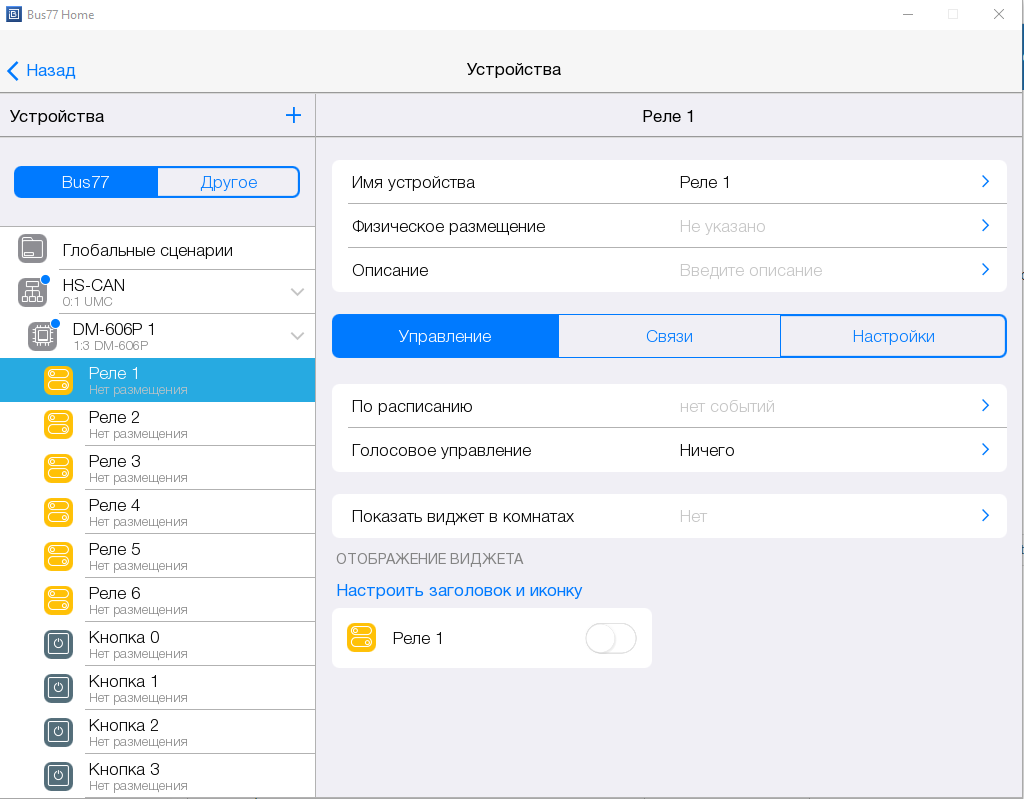Screen dimensions: 1024x799
Task: Select the Bus77 segment
Action: [x=86, y=182]
